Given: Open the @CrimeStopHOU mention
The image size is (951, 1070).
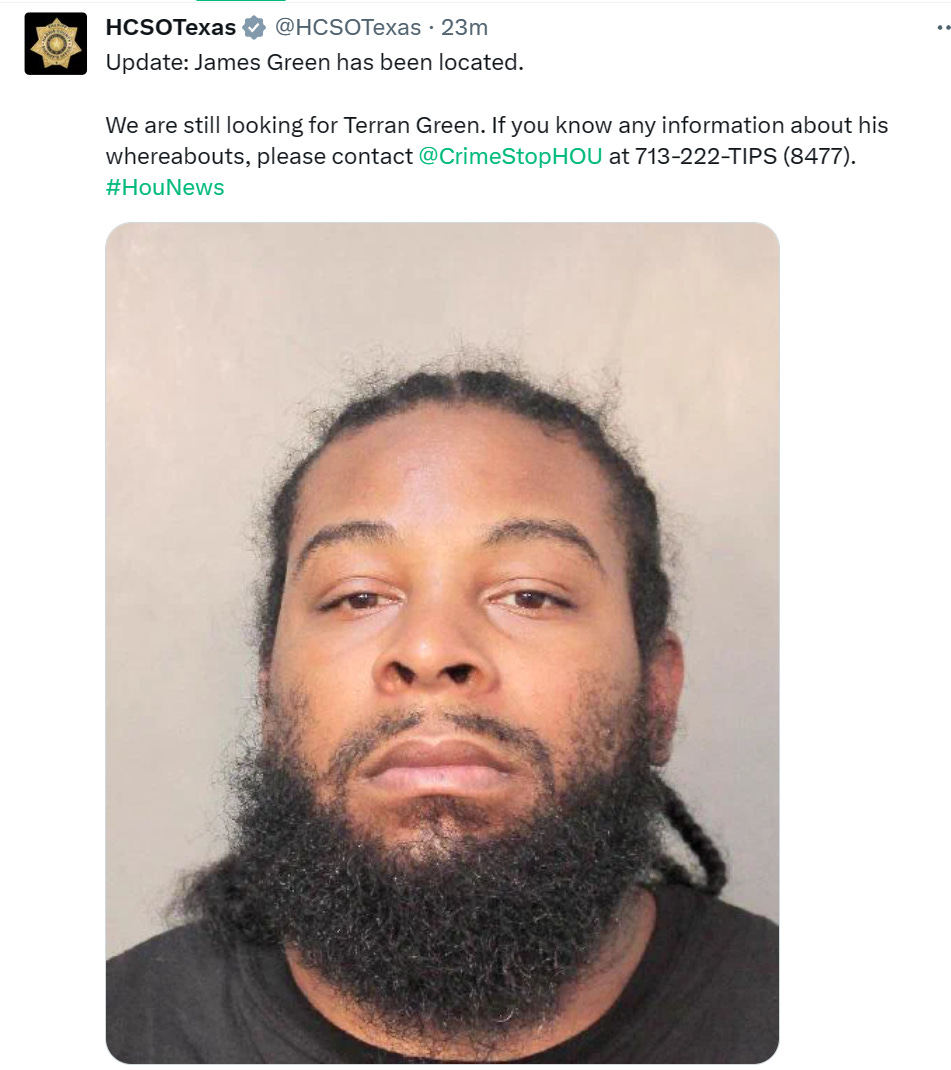Looking at the screenshot, I should 510,156.
